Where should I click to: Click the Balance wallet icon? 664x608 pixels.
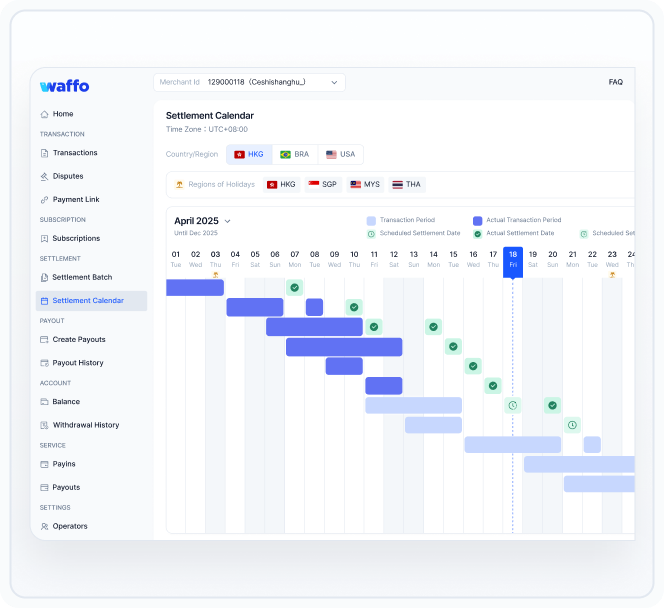pos(44,402)
